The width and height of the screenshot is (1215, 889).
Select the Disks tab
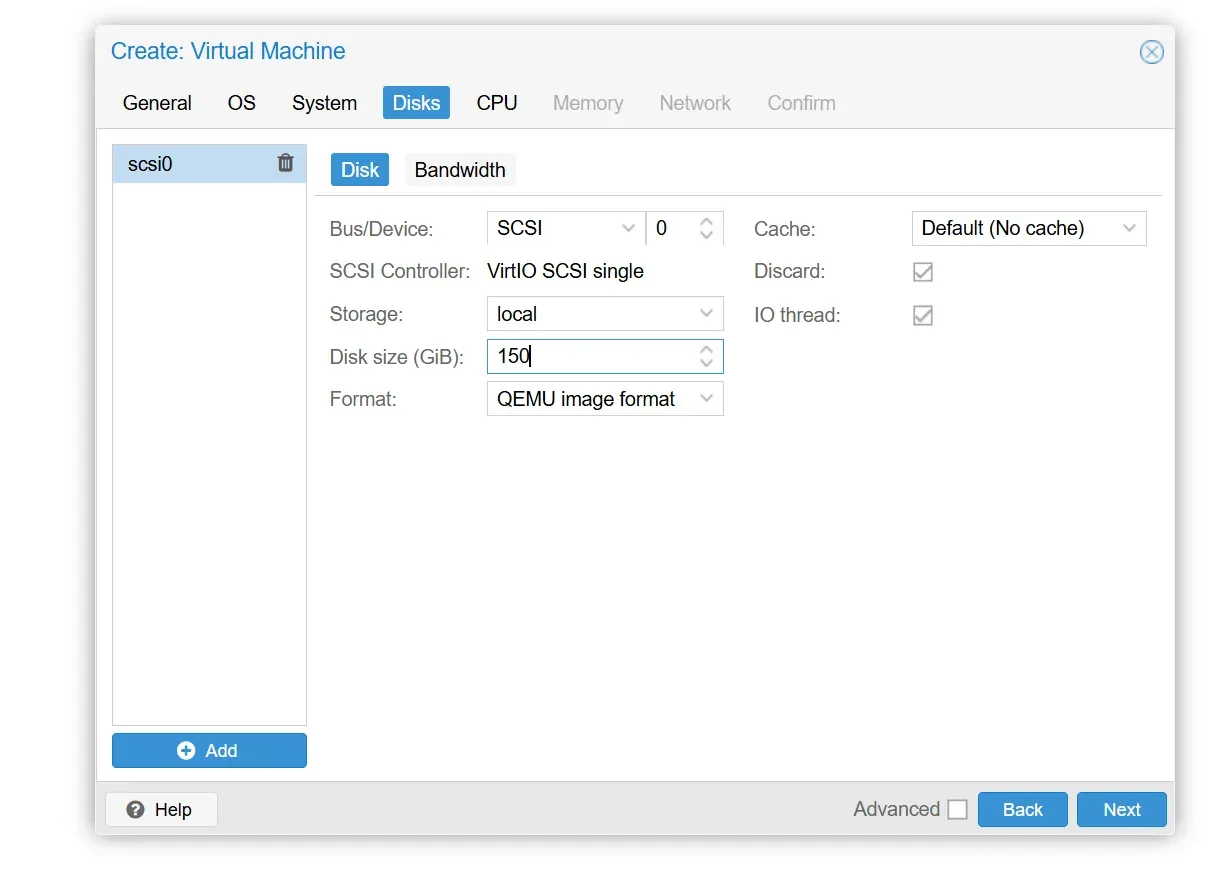tap(416, 103)
